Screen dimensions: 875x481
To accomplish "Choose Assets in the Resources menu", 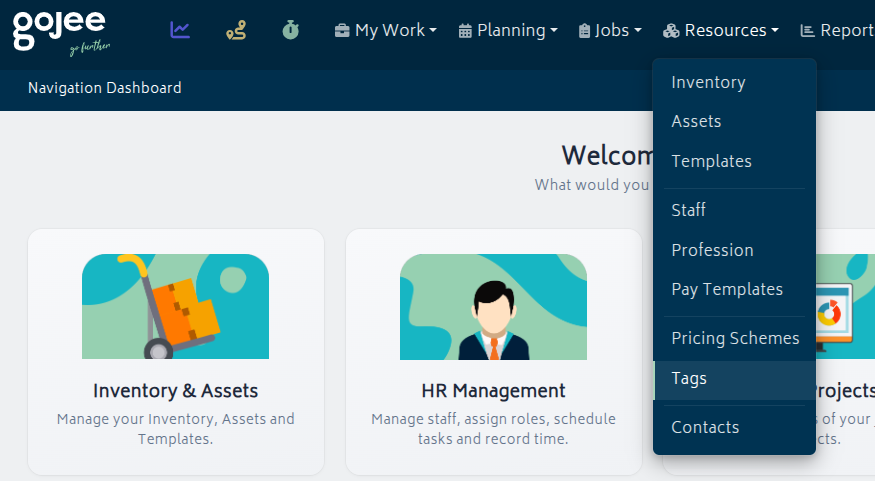I will [696, 121].
